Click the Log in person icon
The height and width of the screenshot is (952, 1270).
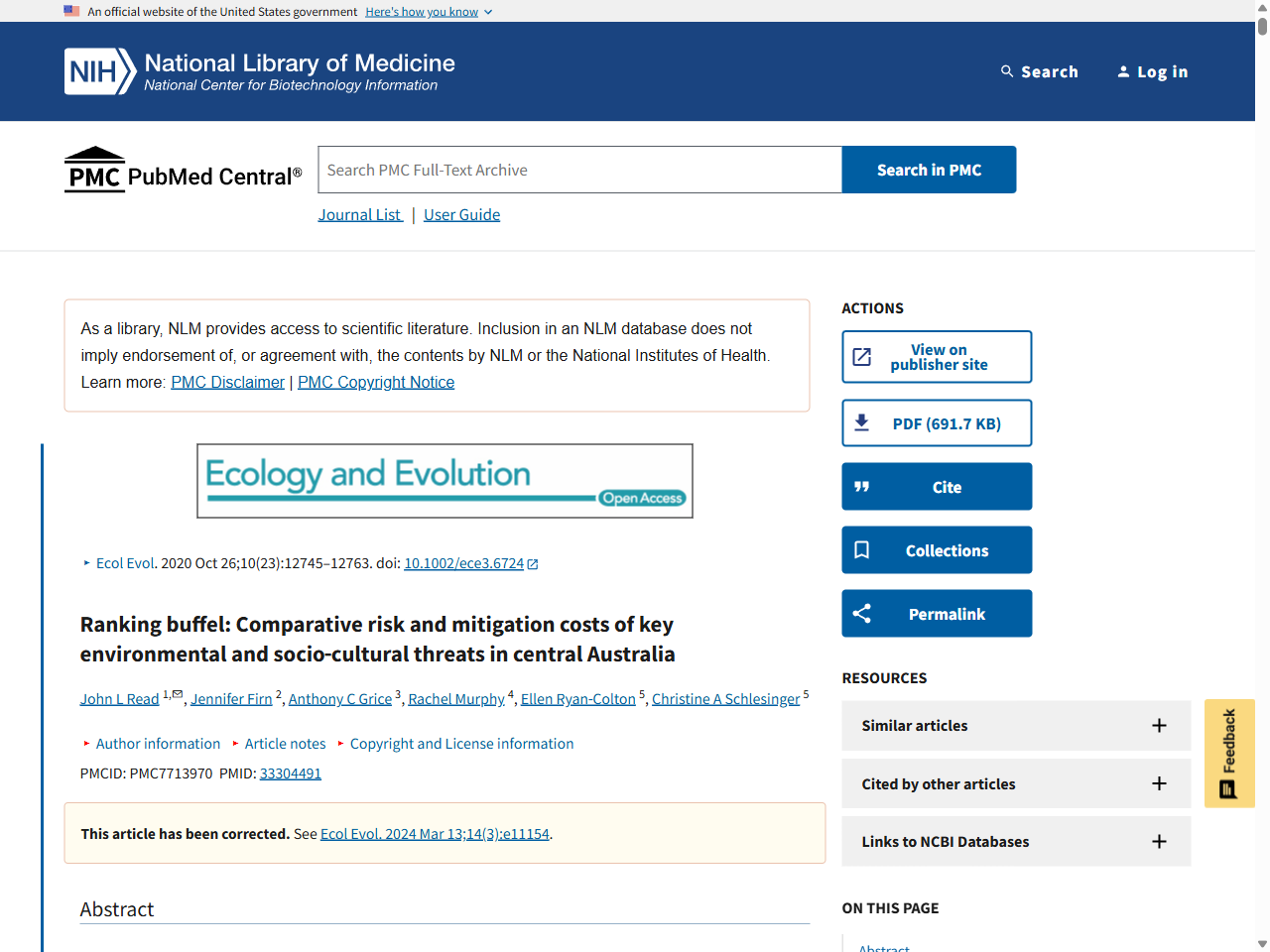click(x=1123, y=70)
